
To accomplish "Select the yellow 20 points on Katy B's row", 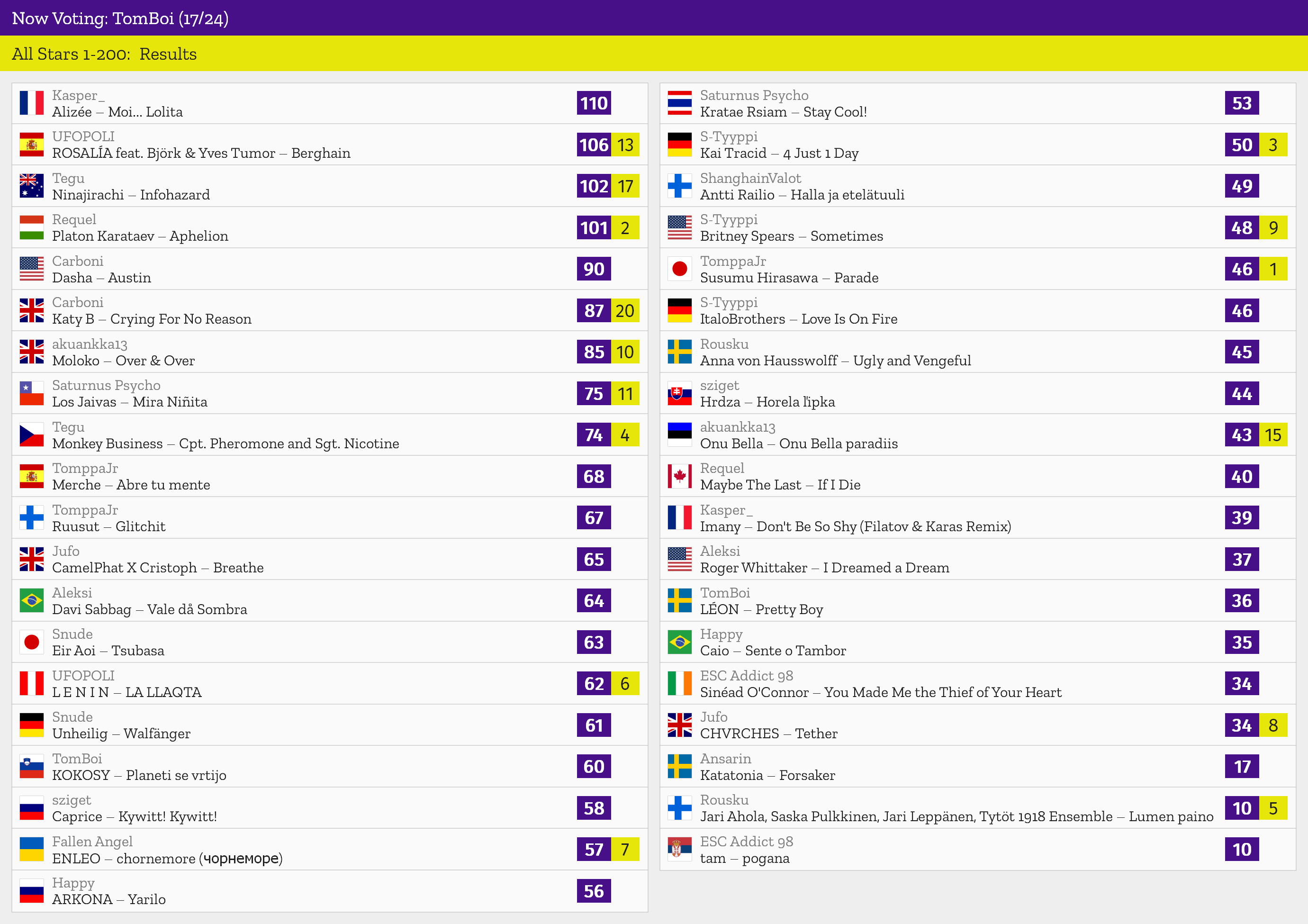I will (625, 310).
